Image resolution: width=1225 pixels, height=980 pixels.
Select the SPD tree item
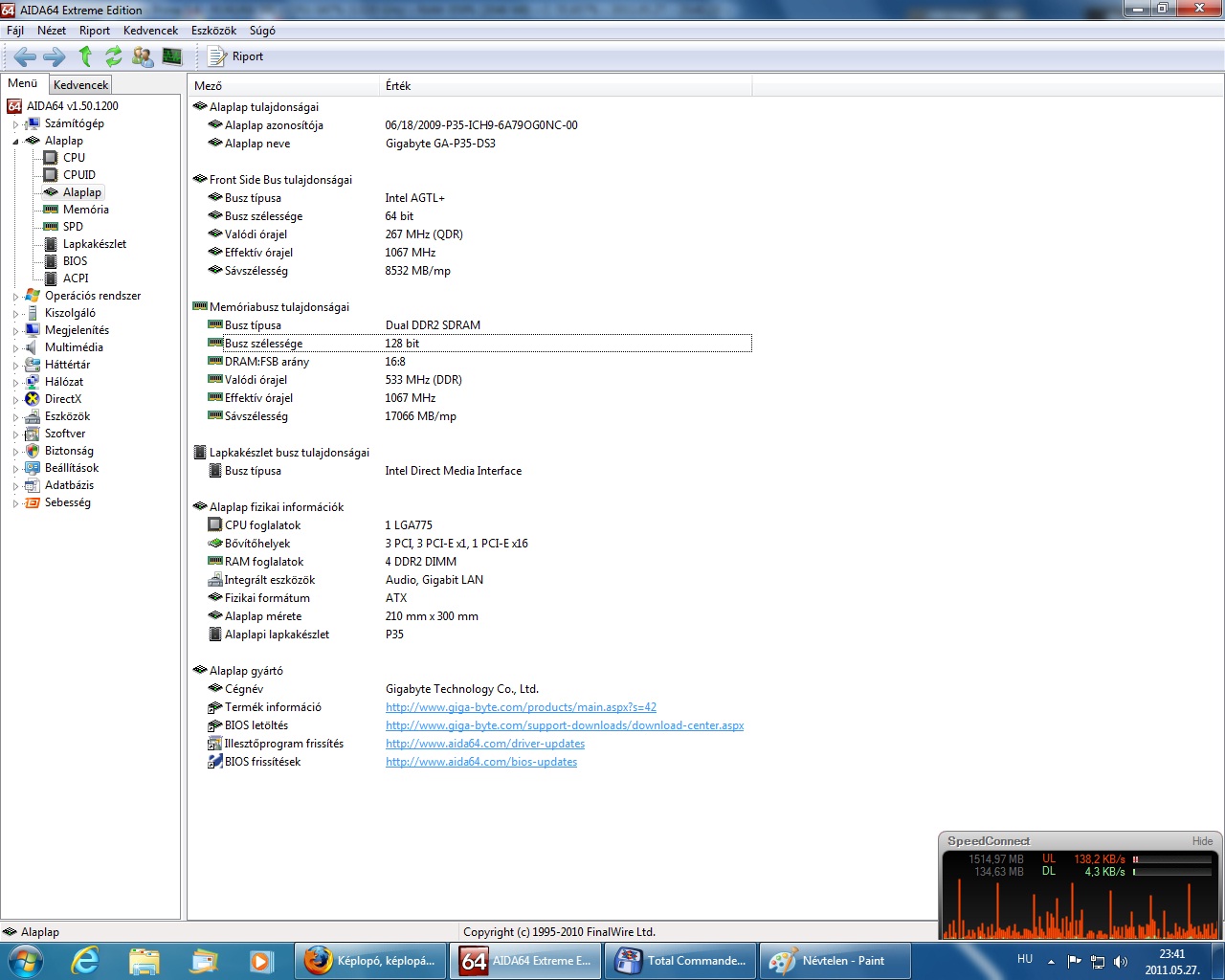click(x=73, y=227)
